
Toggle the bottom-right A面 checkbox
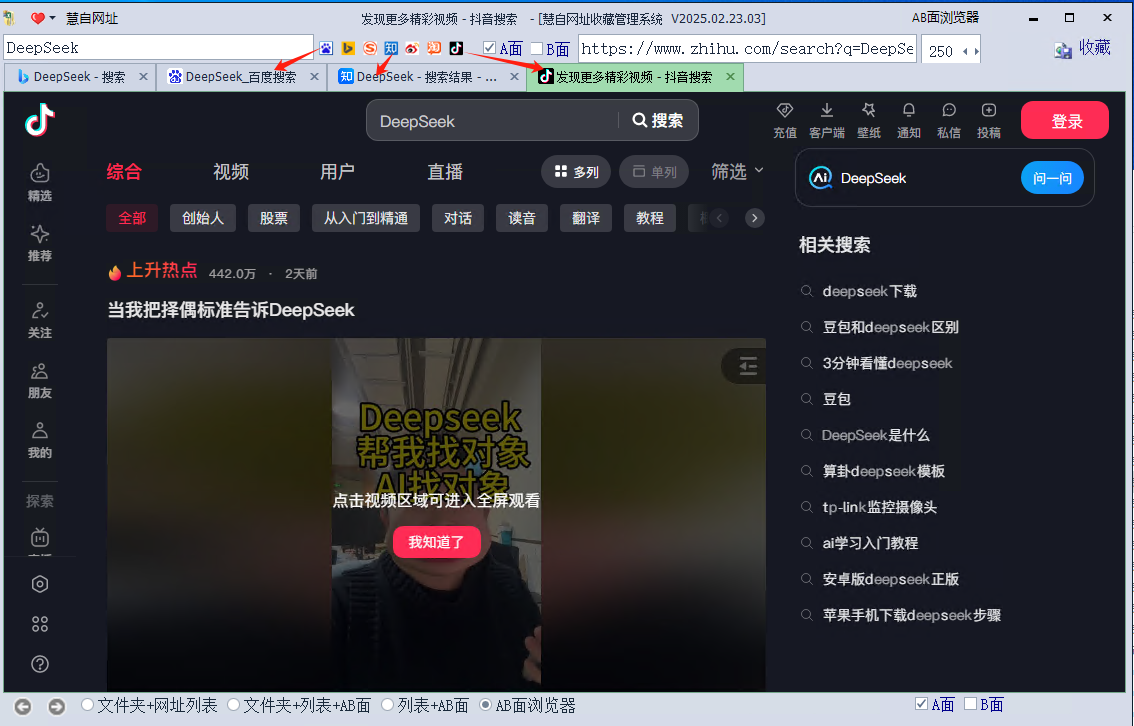921,704
